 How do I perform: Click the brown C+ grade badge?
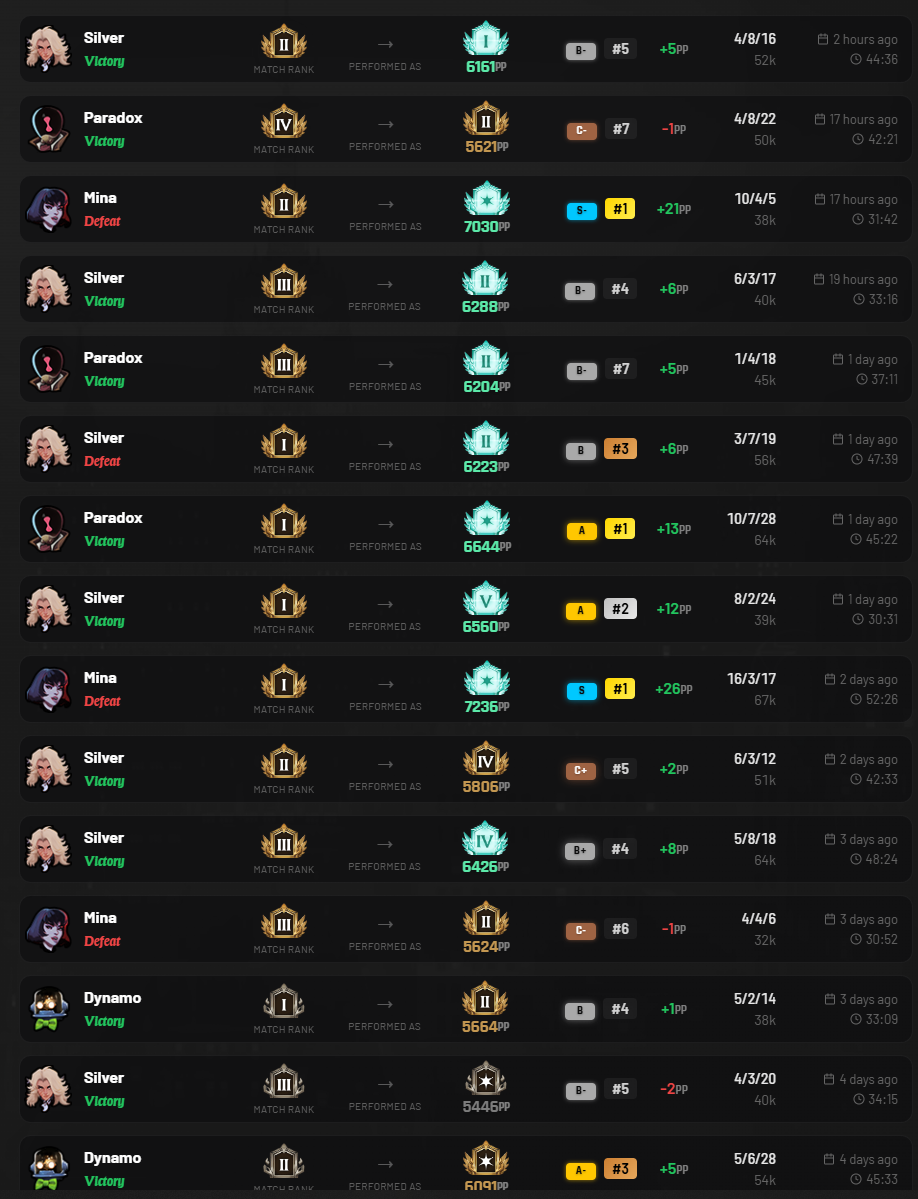pos(581,771)
